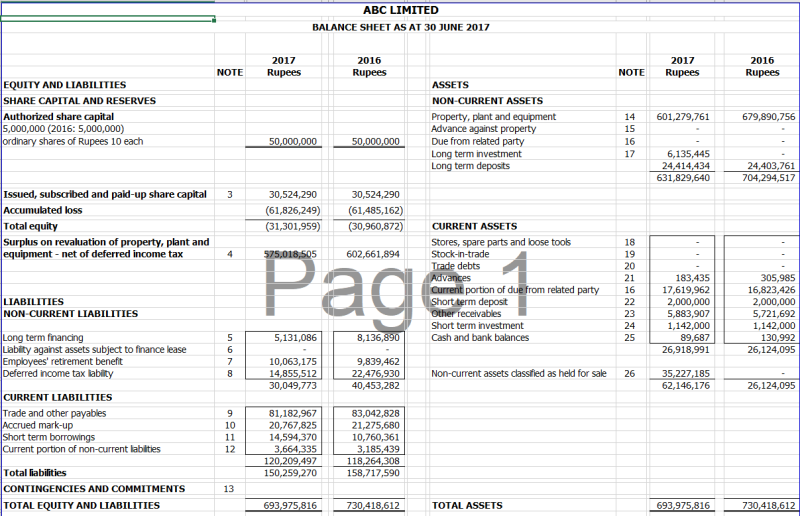Select the 2017 total assets value 693,975,816
800x516 pixels.
pos(683,505)
